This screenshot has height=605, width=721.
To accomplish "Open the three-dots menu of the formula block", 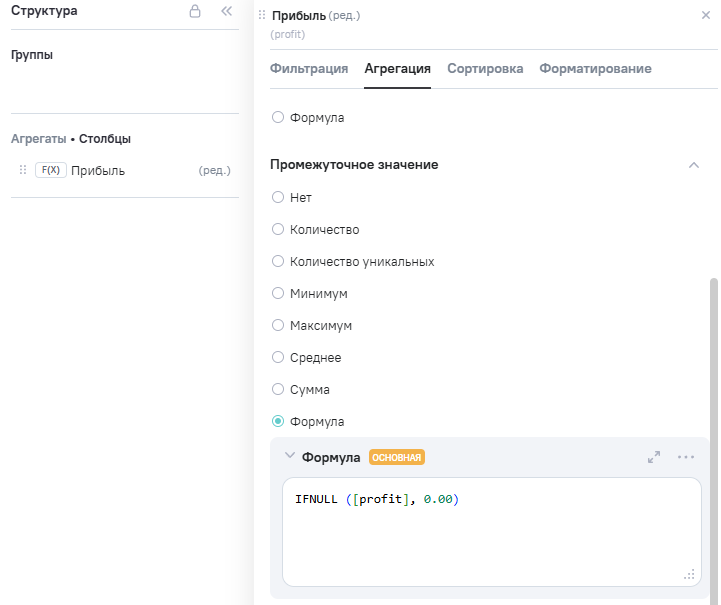I will pos(686,457).
